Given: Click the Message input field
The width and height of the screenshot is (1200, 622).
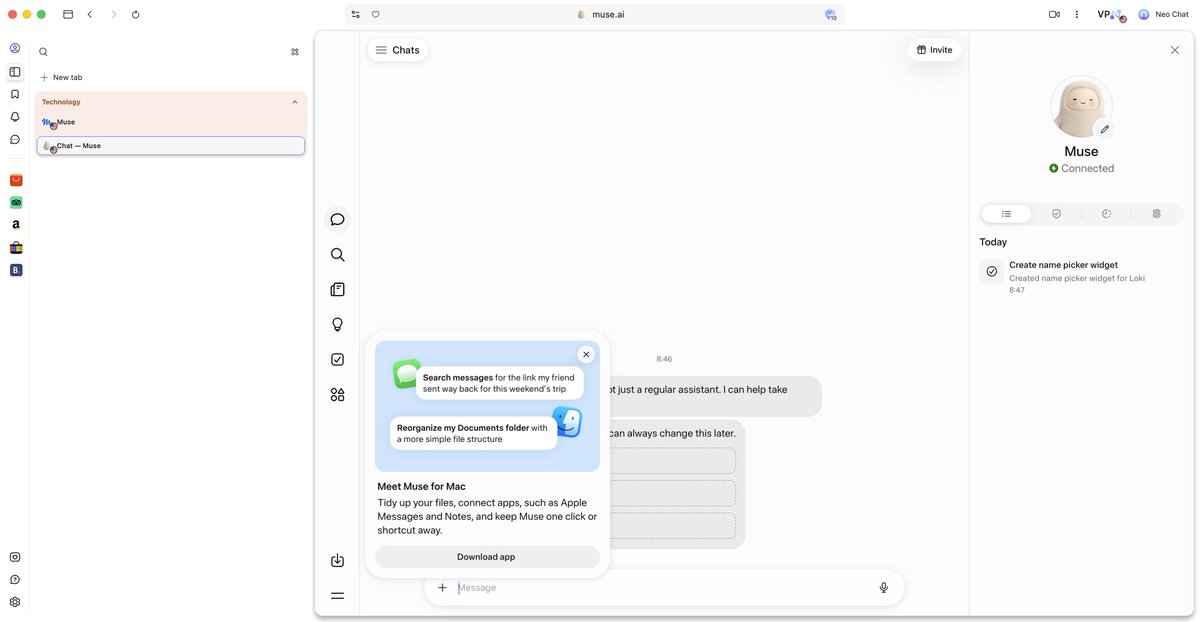Looking at the screenshot, I should point(662,588).
